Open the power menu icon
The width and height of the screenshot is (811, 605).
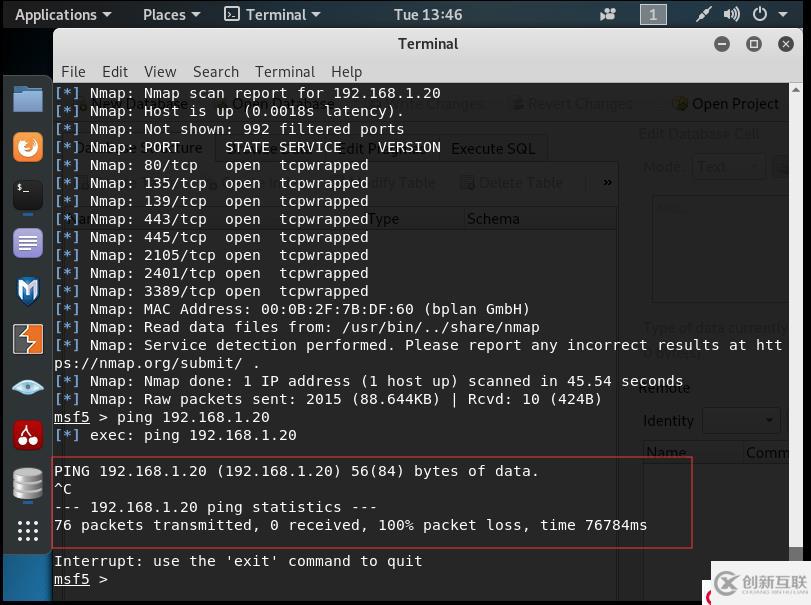point(759,14)
